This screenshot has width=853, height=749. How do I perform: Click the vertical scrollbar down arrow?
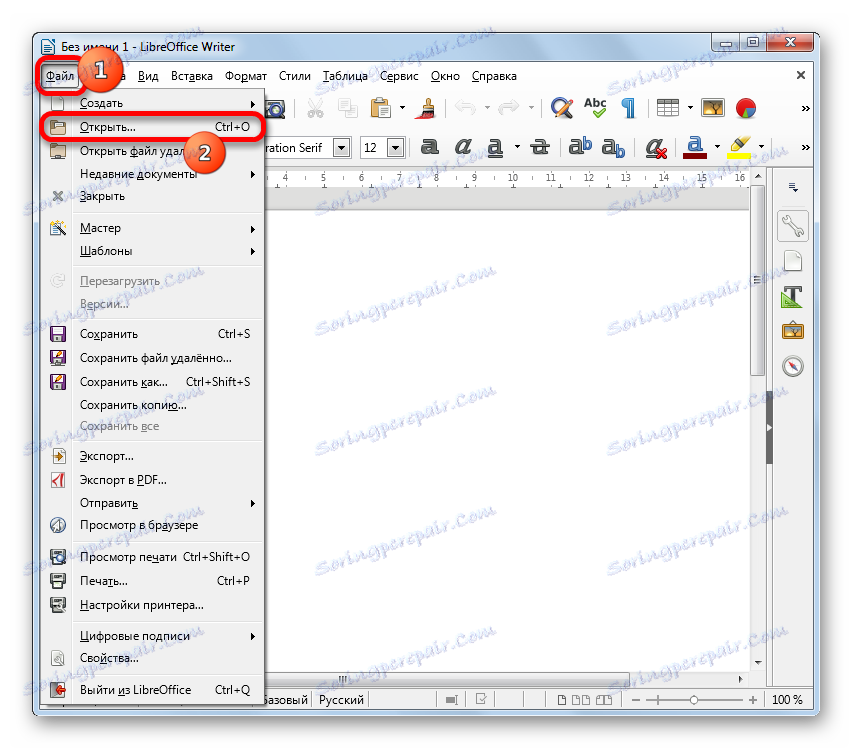[758, 663]
